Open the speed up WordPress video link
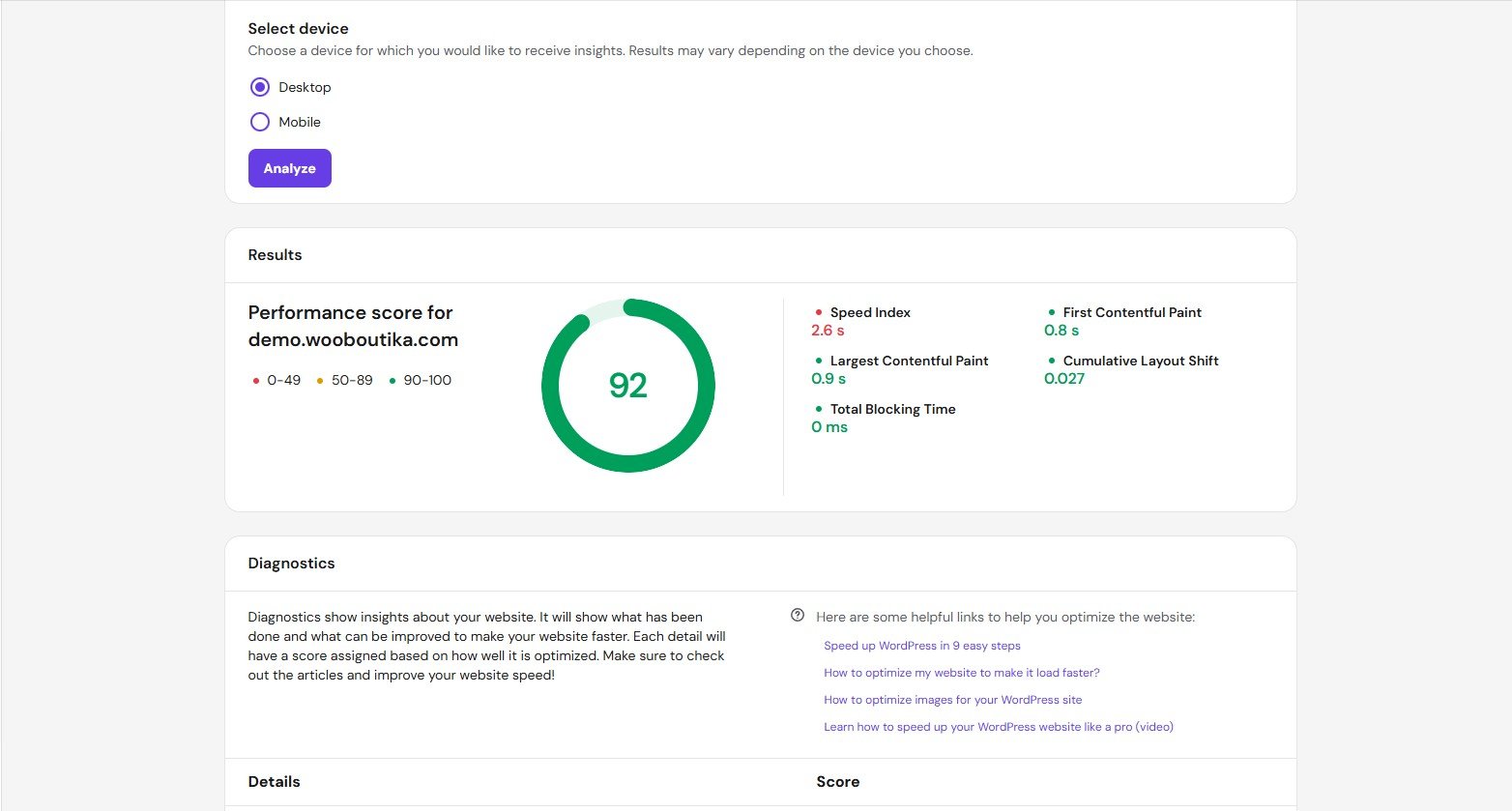This screenshot has height=811, width=1512. (998, 727)
